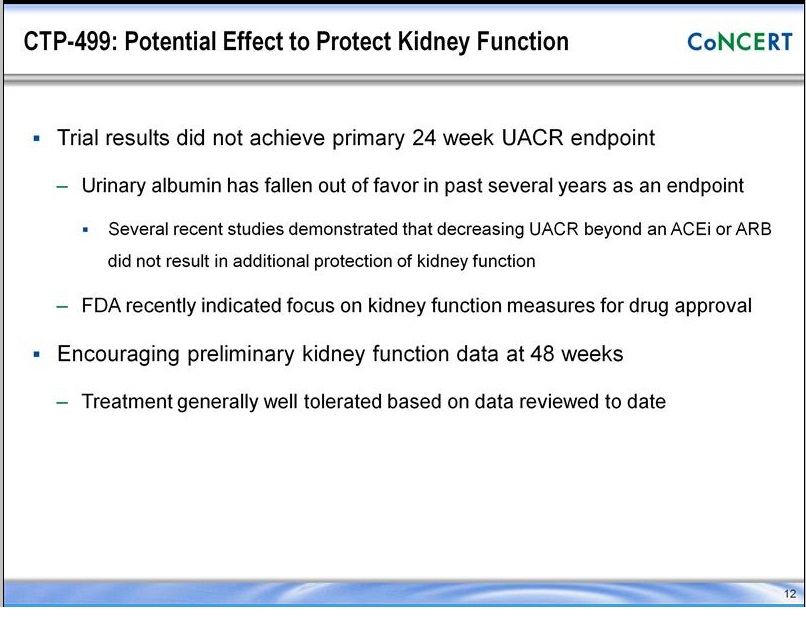Select the "Treatment generally well tolerated" line
Screen dimensions: 806x617
pos(373,402)
